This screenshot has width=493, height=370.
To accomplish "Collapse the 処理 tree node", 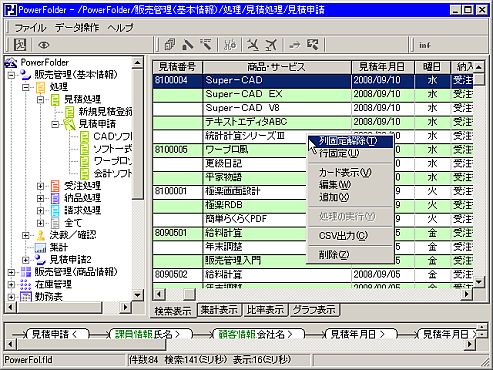I will pos(26,87).
